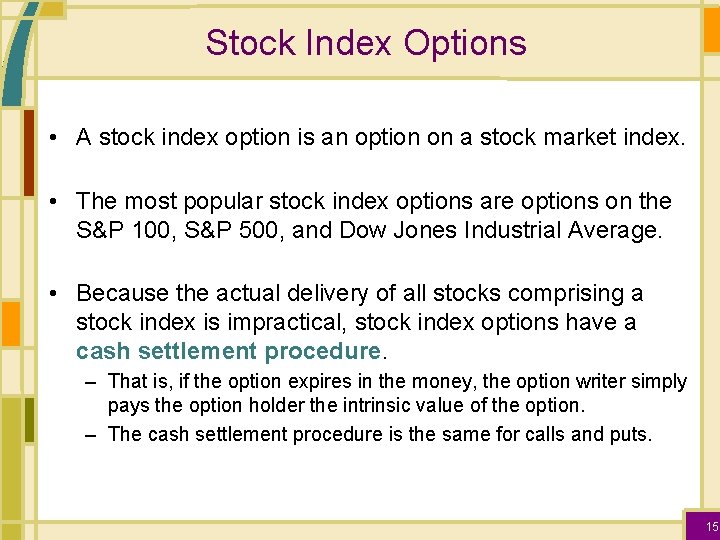Click the slide title 'Stock Index Options'
This screenshot has height=540, width=720.
(x=365, y=43)
